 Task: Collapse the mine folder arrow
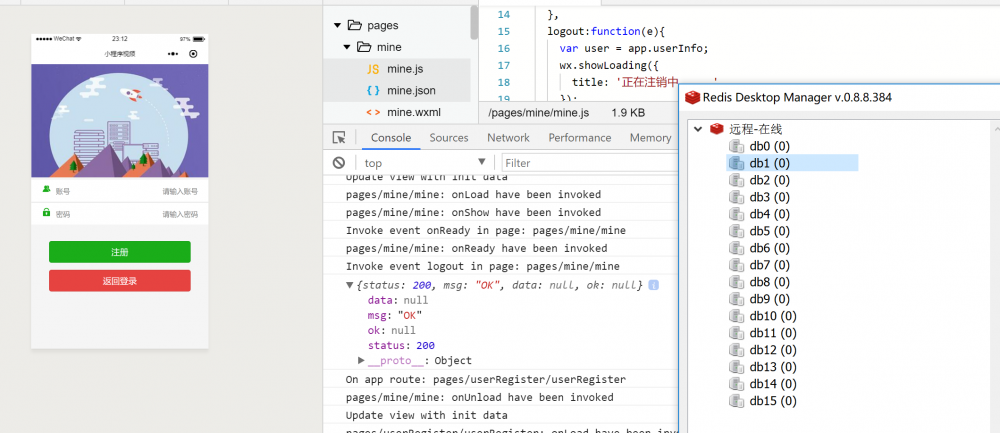point(347,47)
